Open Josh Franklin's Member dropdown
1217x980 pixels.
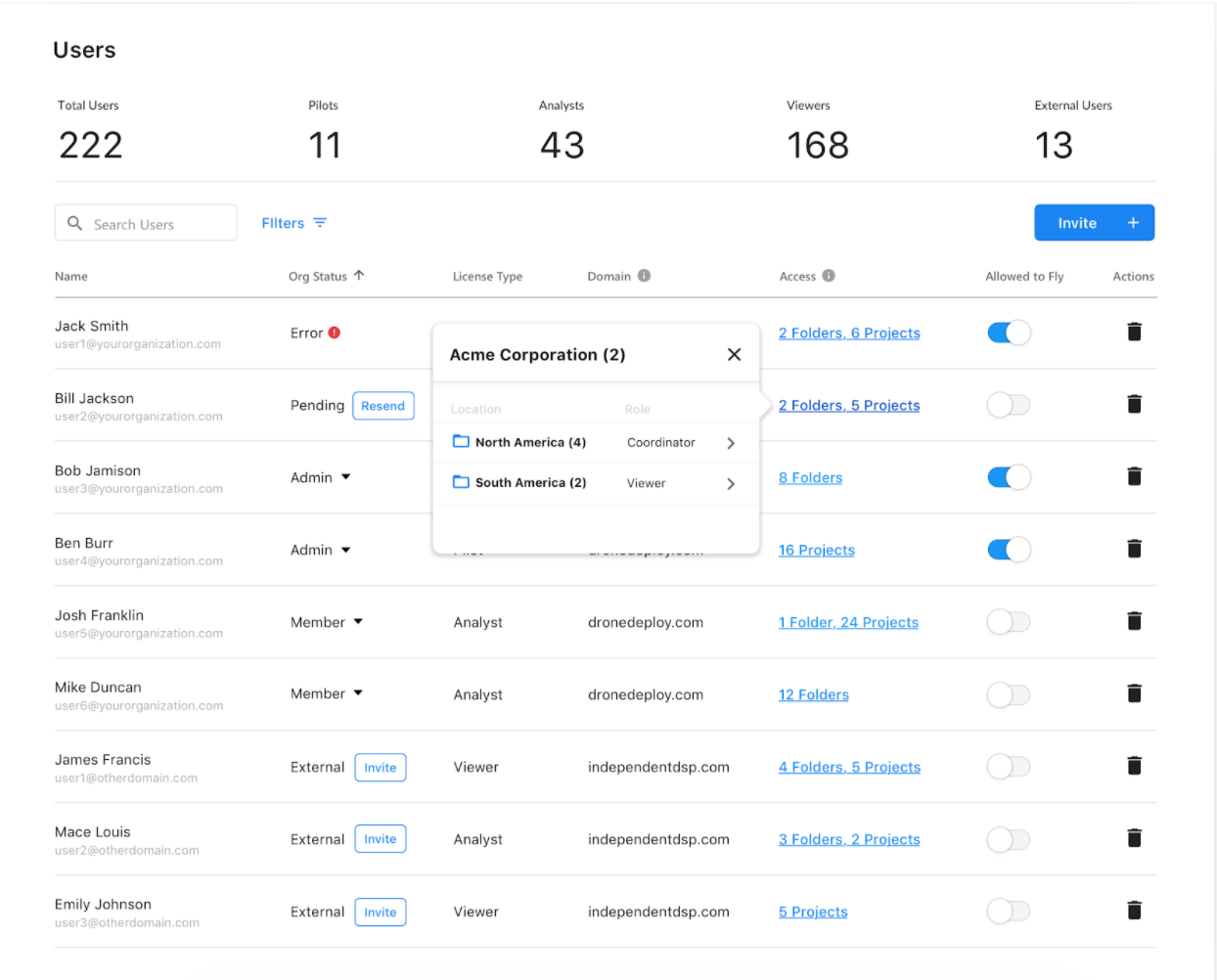coord(358,622)
